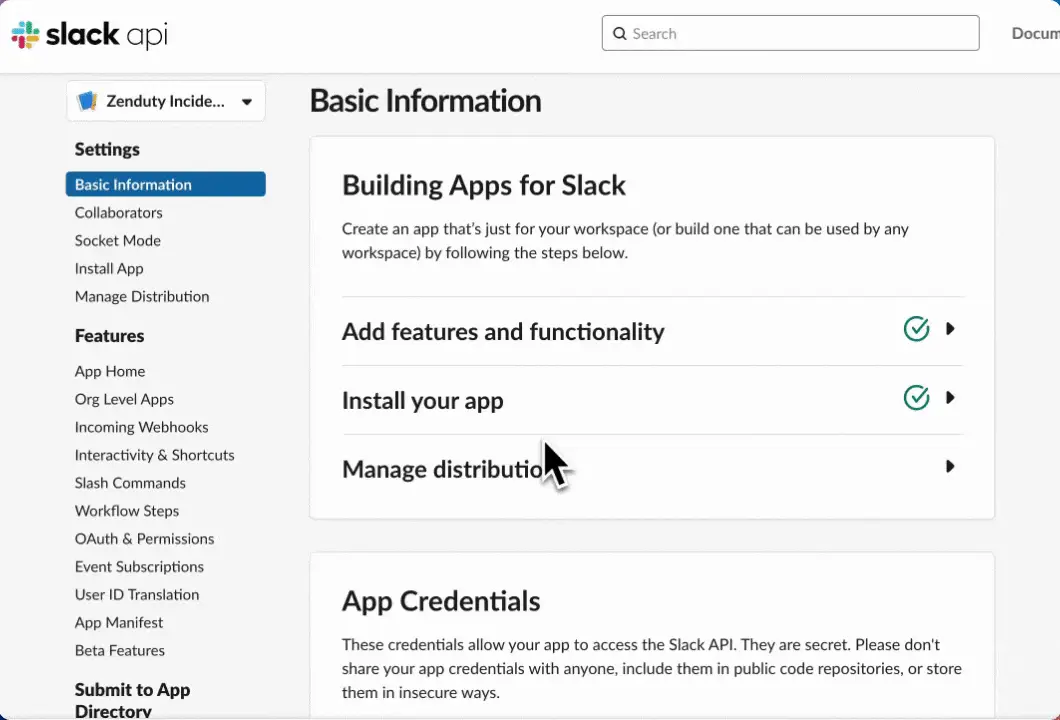The image size is (1060, 720).
Task: Click the App Credentials heading
Action: tap(441, 601)
